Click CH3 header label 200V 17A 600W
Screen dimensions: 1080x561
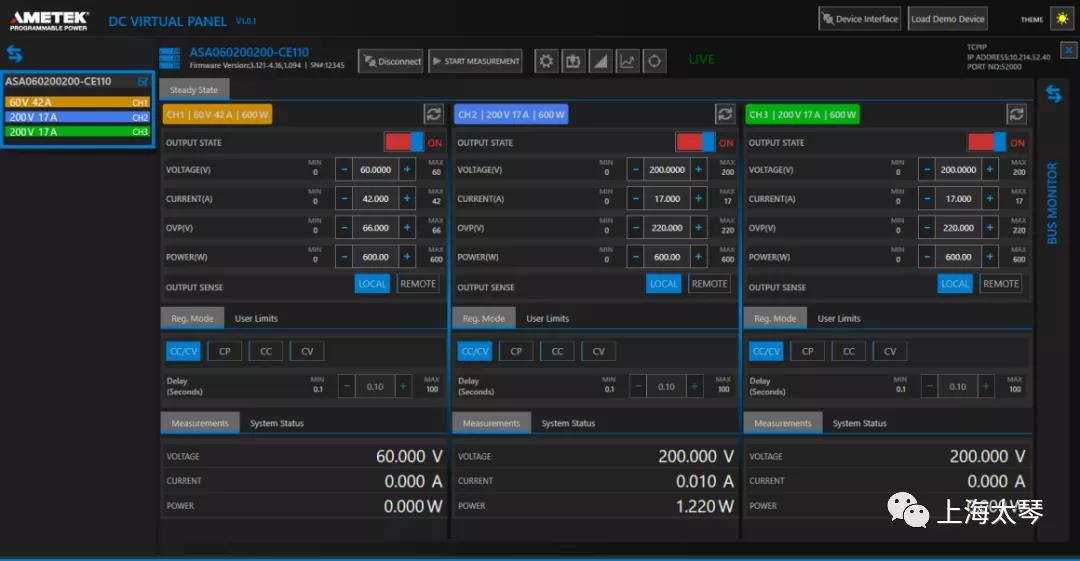click(x=802, y=114)
